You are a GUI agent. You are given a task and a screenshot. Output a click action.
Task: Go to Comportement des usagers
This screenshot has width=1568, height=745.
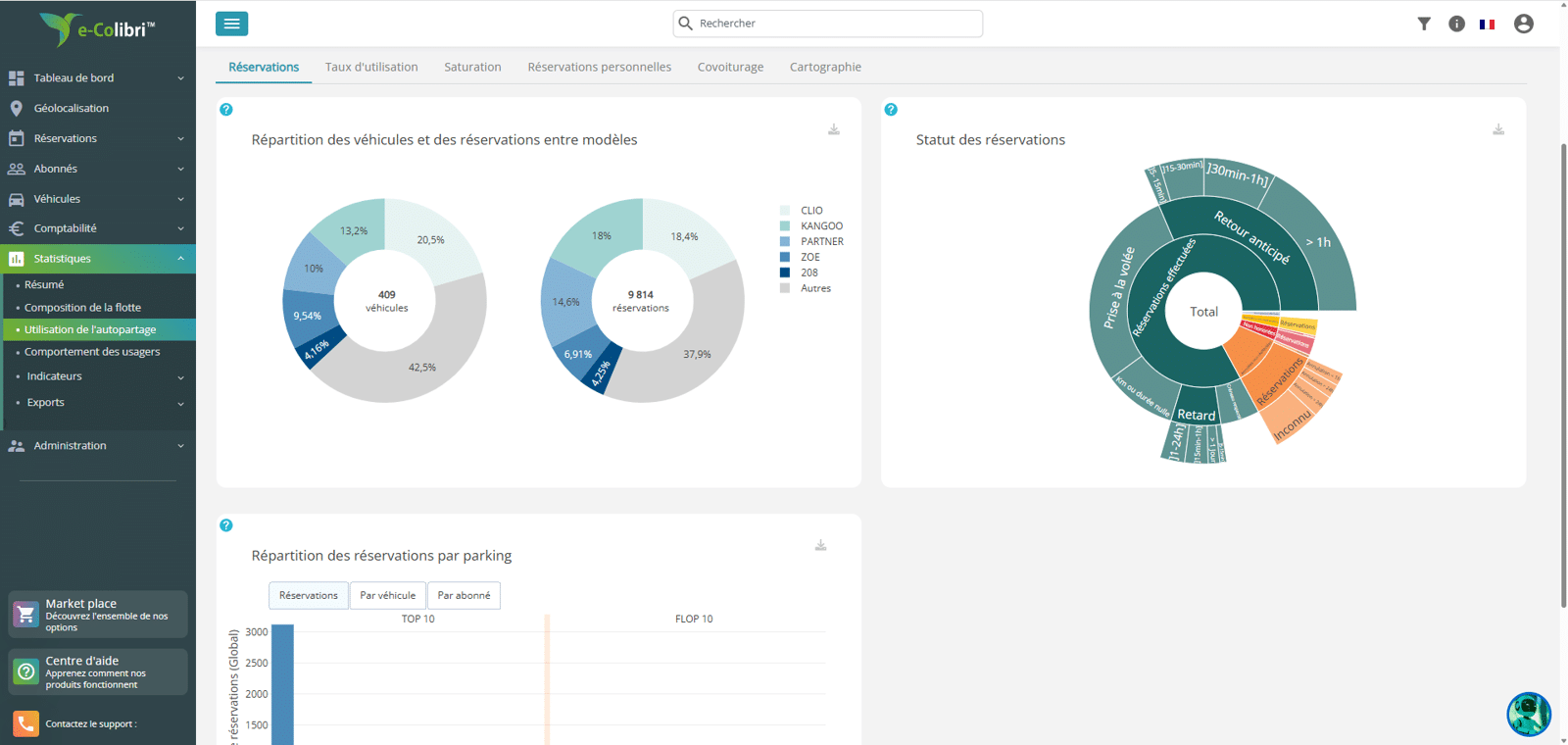[92, 352]
